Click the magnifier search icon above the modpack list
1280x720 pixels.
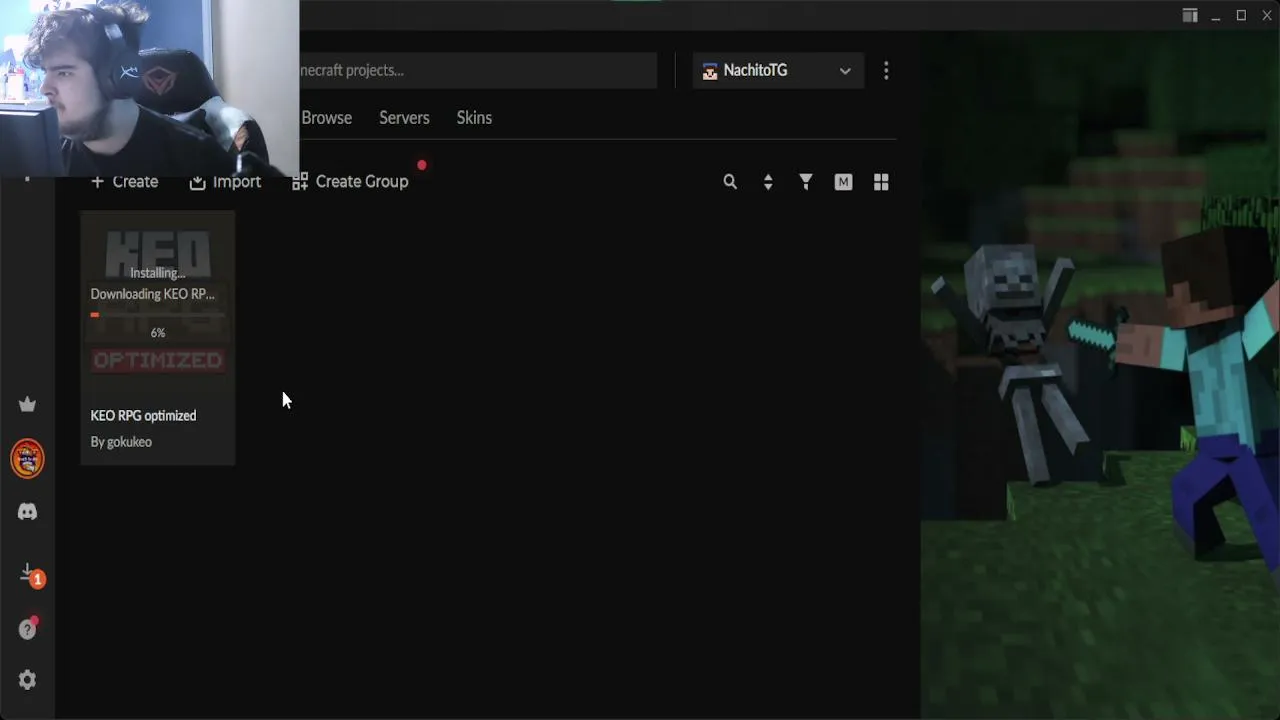point(730,182)
